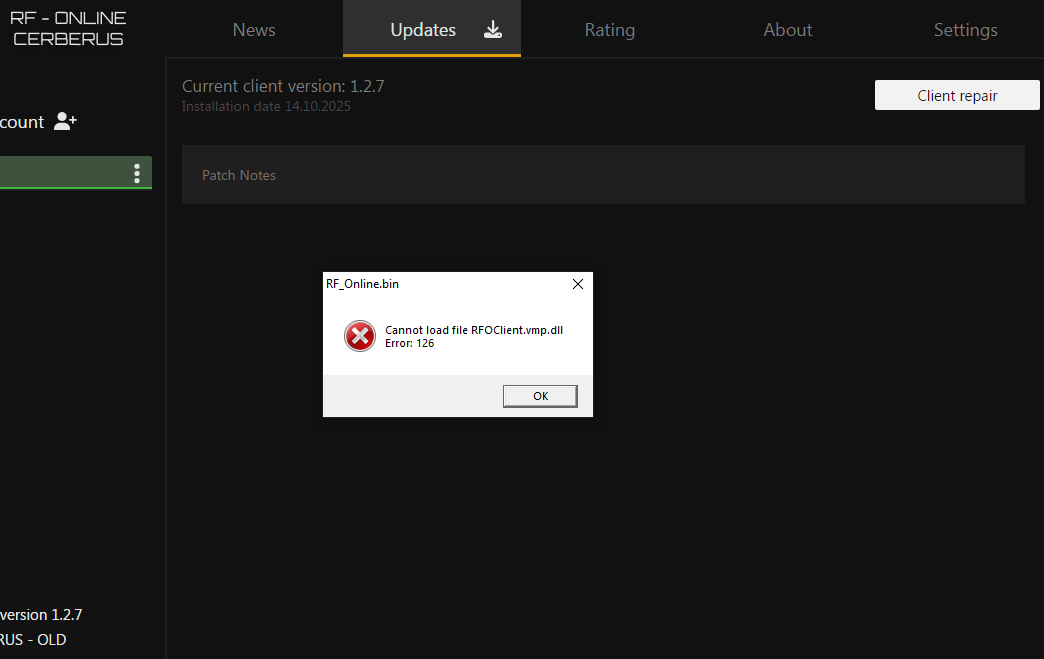Close the RF_Online.bin error dialog with X

tap(577, 284)
